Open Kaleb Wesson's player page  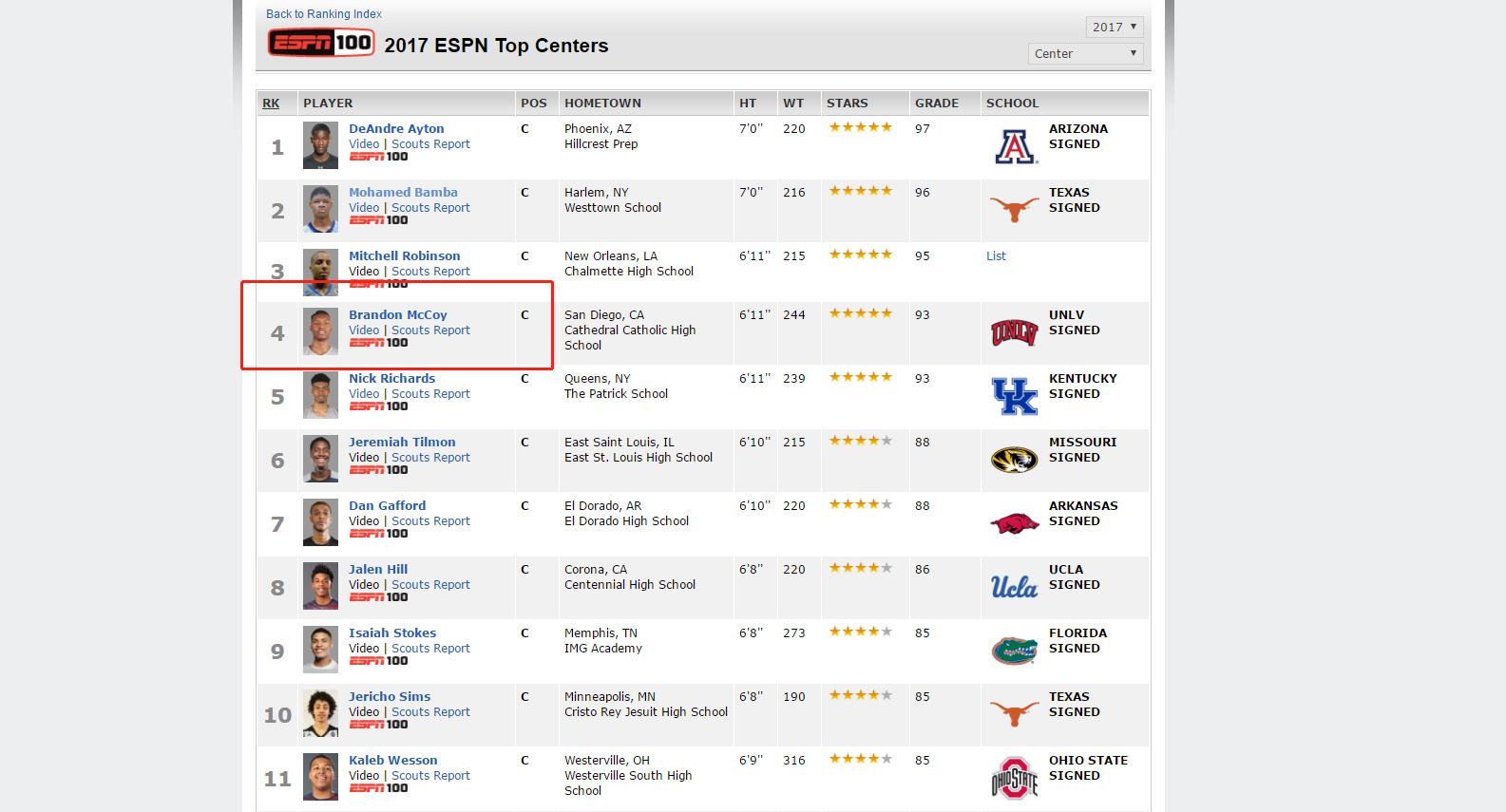coord(392,760)
